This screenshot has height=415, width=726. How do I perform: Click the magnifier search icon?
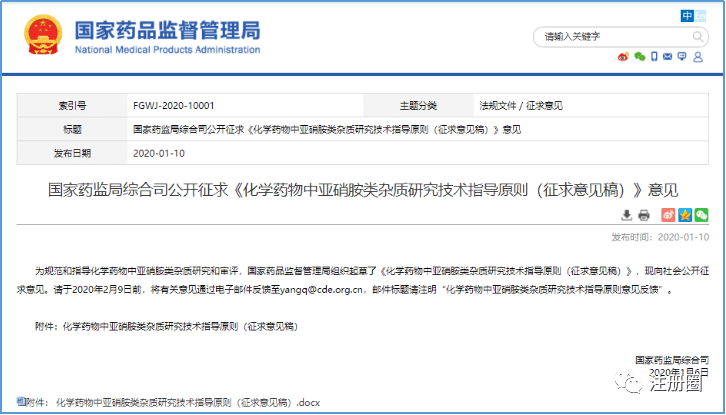point(696,36)
